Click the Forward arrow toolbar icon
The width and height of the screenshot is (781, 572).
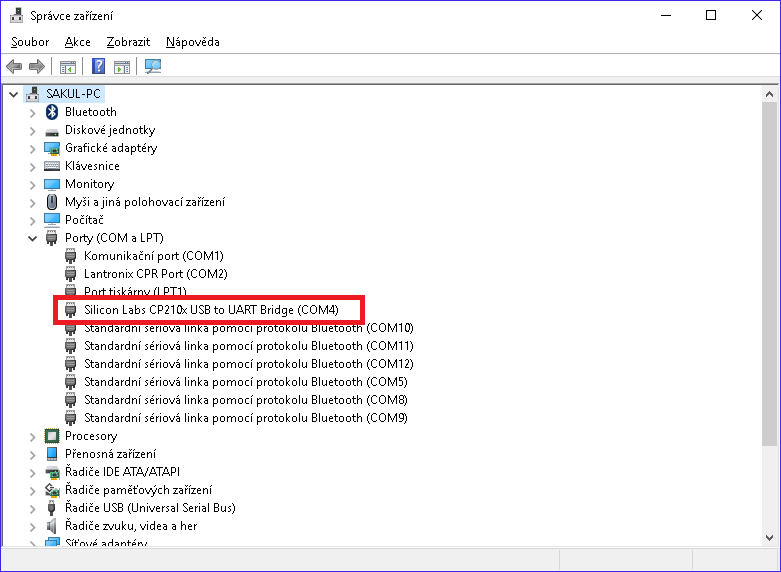(x=37, y=66)
